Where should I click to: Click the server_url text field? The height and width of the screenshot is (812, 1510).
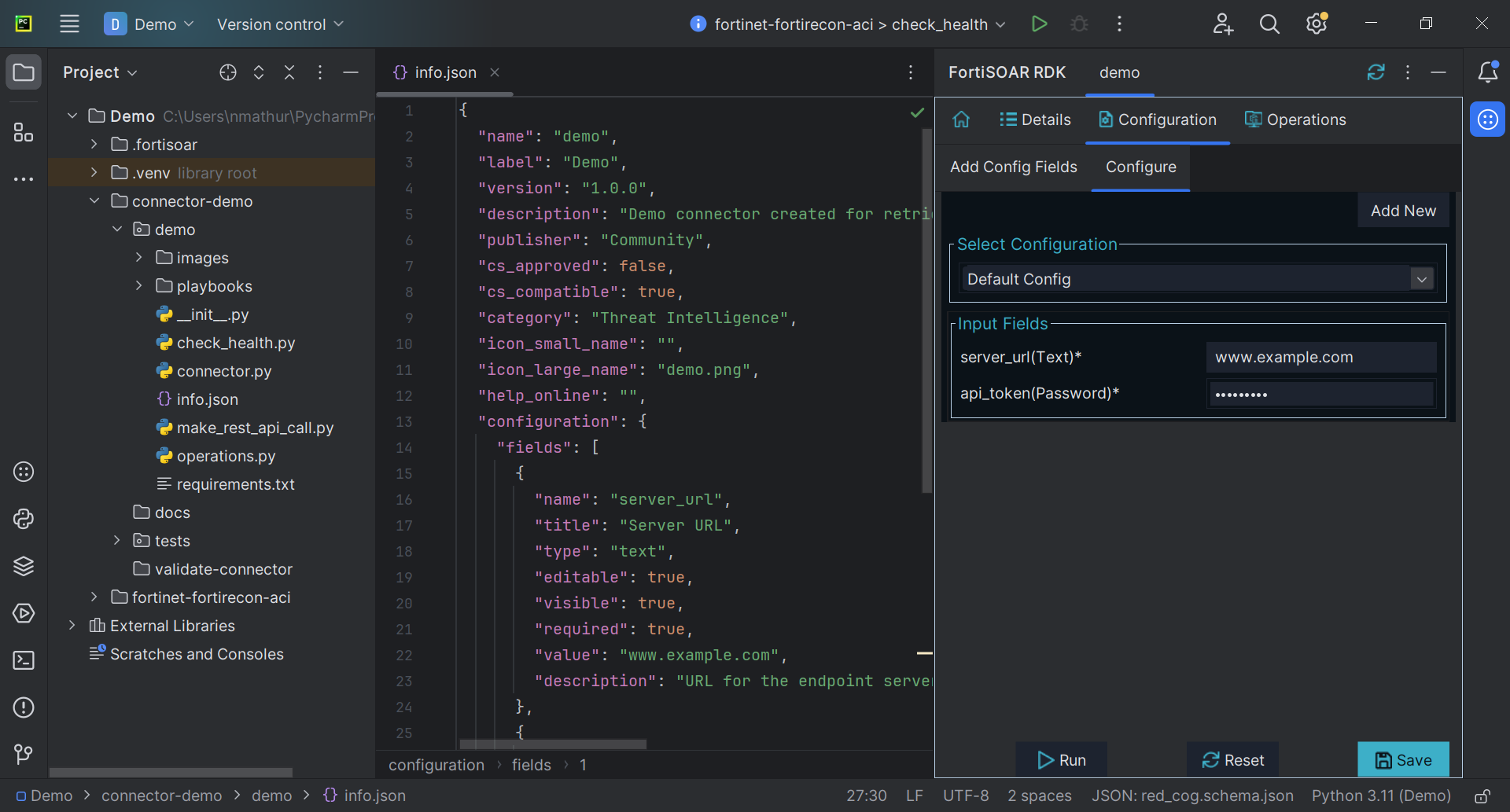pos(1320,358)
